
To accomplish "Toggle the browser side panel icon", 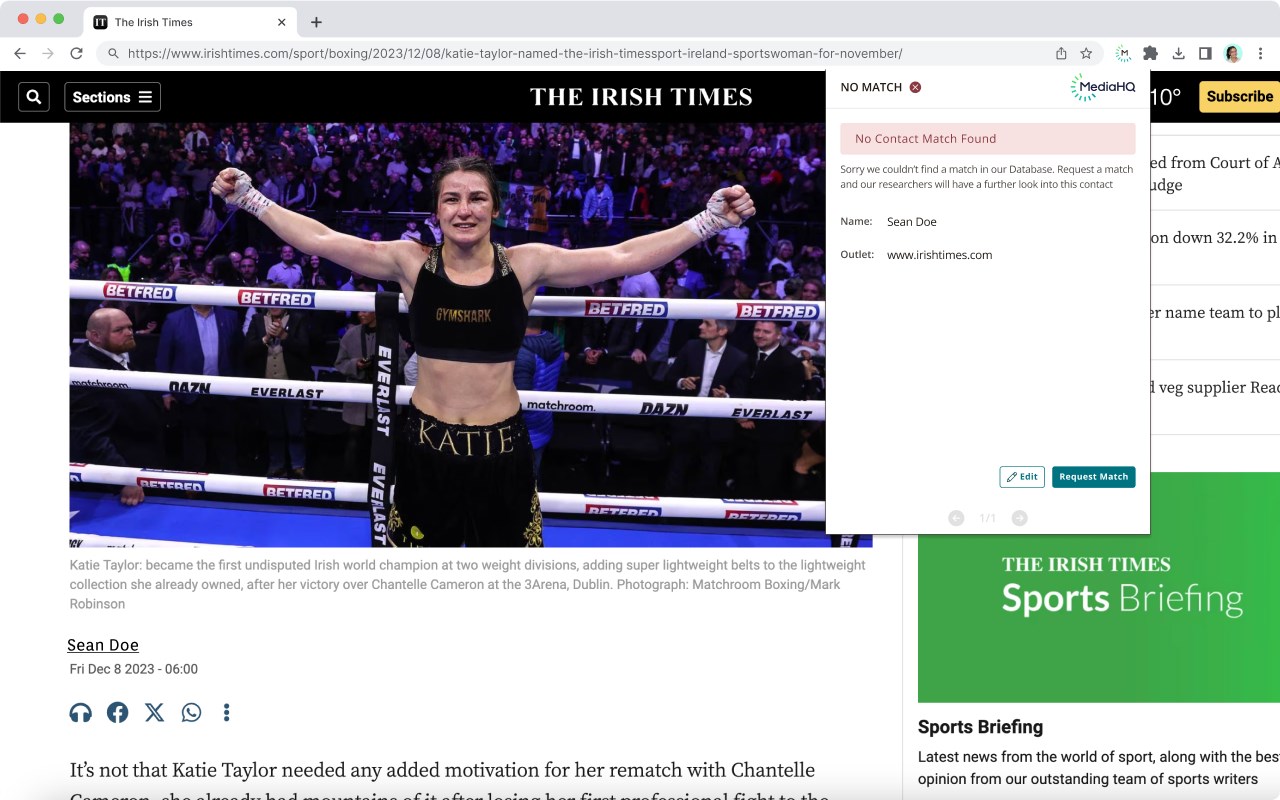I will pyautogui.click(x=1205, y=53).
